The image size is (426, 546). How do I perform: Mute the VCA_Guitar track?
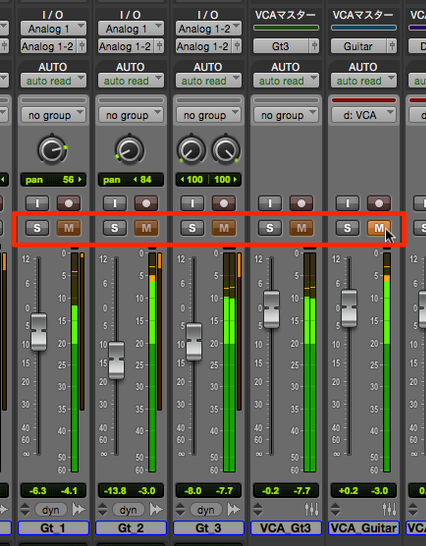pos(379,228)
